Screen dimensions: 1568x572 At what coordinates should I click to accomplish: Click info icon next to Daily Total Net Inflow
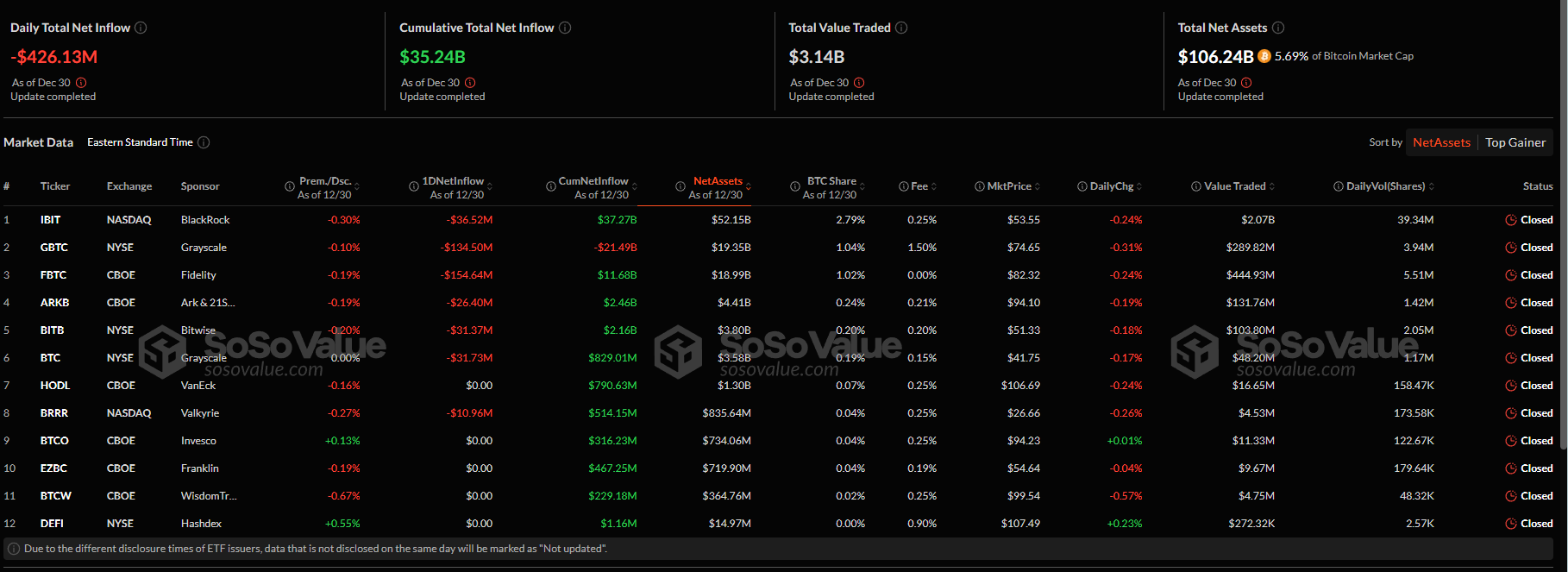[141, 28]
